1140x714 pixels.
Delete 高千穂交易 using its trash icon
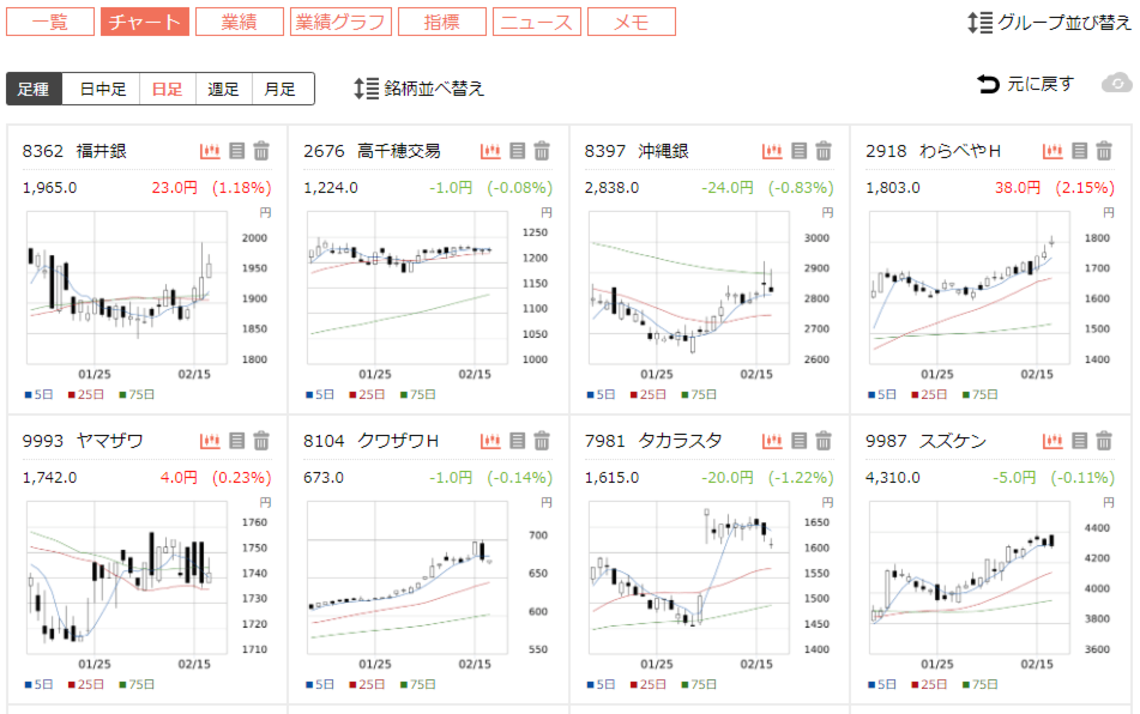(541, 151)
